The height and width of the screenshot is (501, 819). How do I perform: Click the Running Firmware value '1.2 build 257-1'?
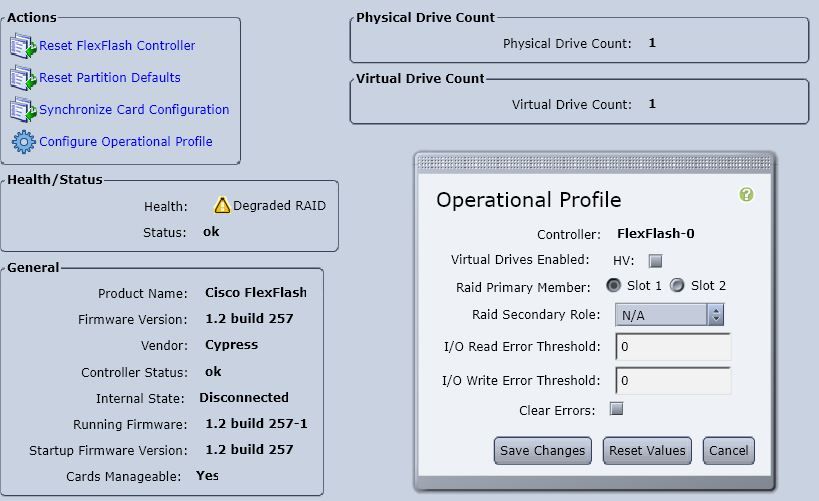pyautogui.click(x=256, y=424)
